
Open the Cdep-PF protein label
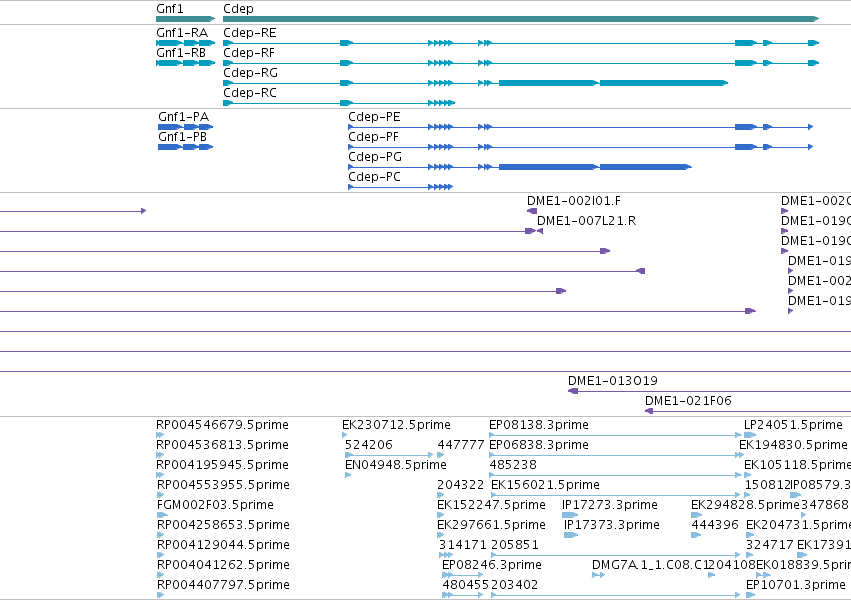click(x=373, y=137)
